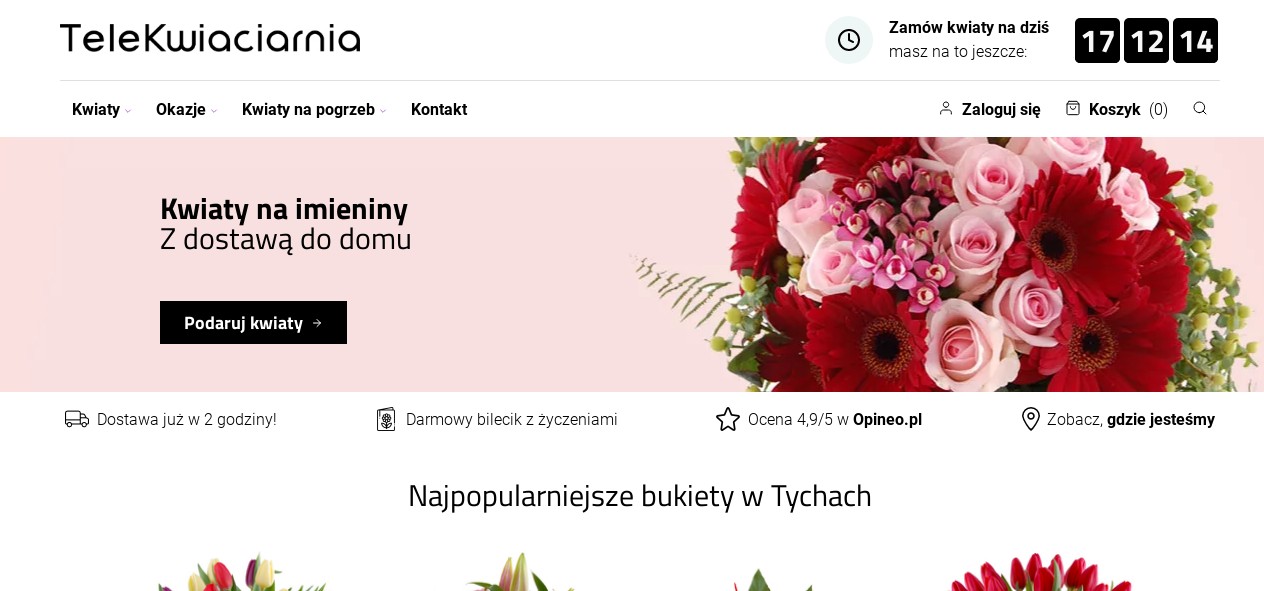Screen dimensions: 1264x591
Task: Click the search magnifier icon
Action: pos(1200,108)
